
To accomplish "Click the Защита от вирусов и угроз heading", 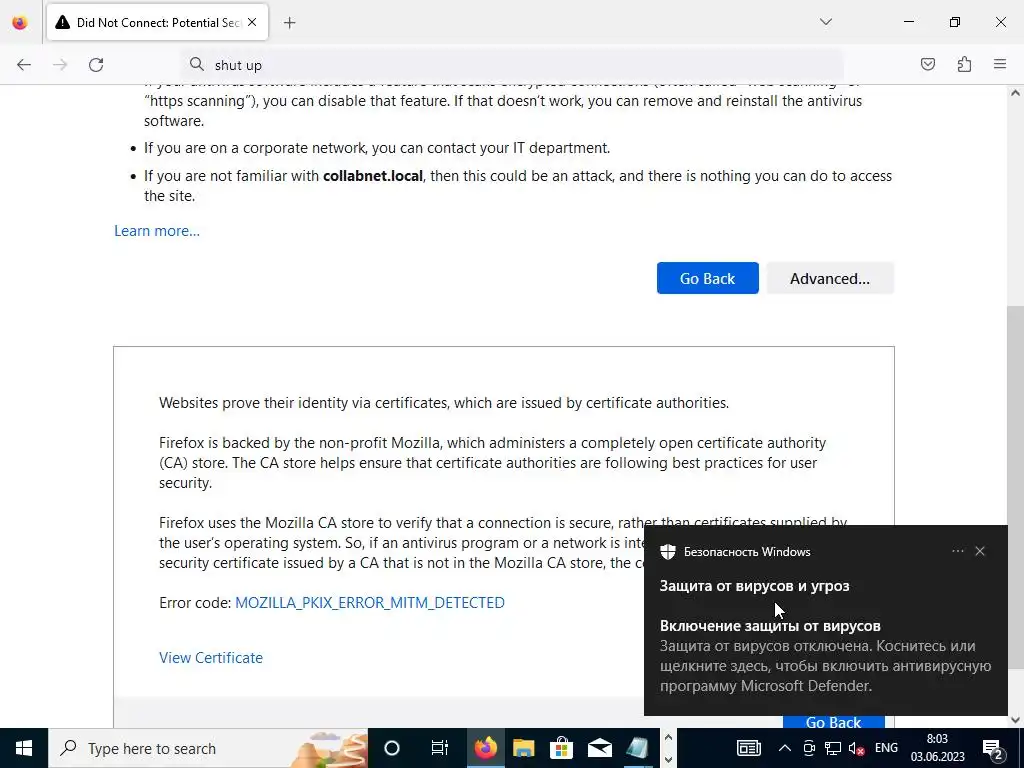I will (754, 586).
